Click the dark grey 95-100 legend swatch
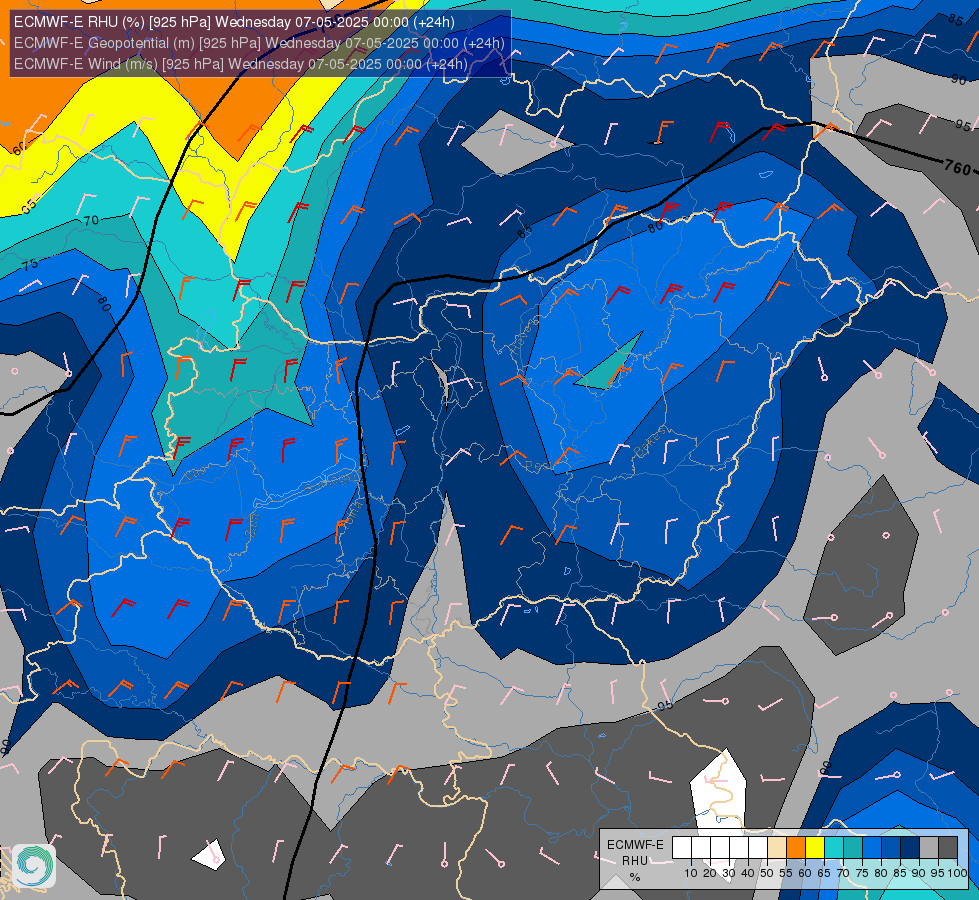 point(948,848)
